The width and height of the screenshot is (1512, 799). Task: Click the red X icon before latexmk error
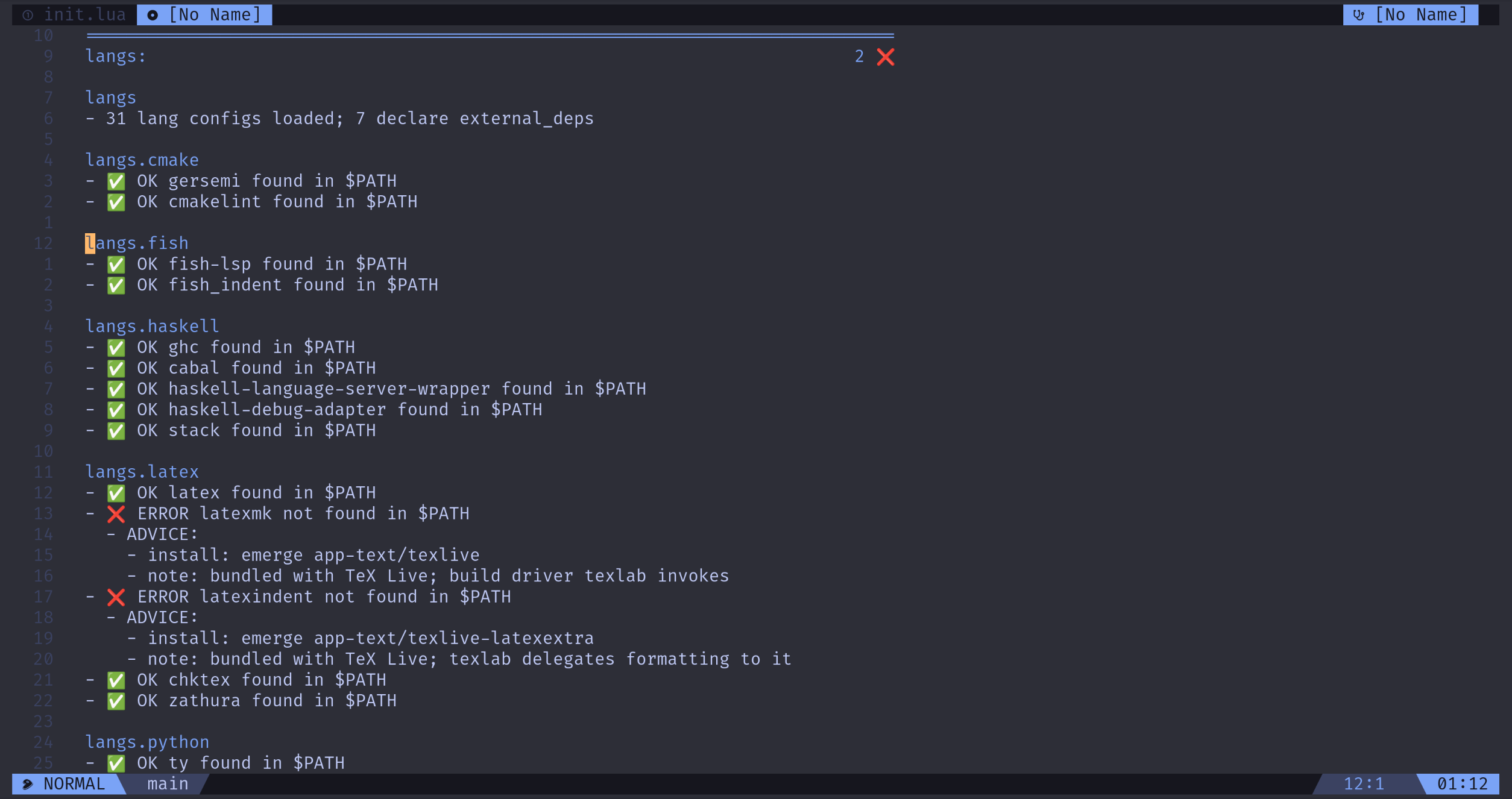116,514
